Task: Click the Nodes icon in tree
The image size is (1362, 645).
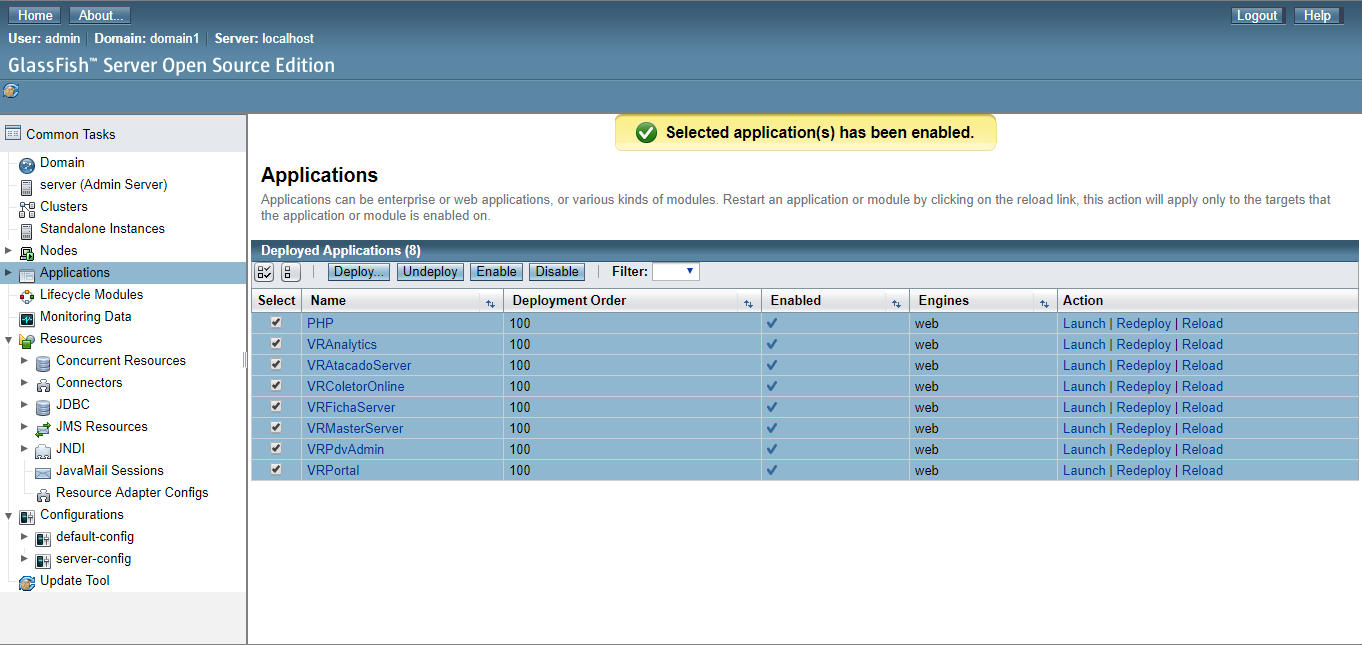Action: (27, 253)
